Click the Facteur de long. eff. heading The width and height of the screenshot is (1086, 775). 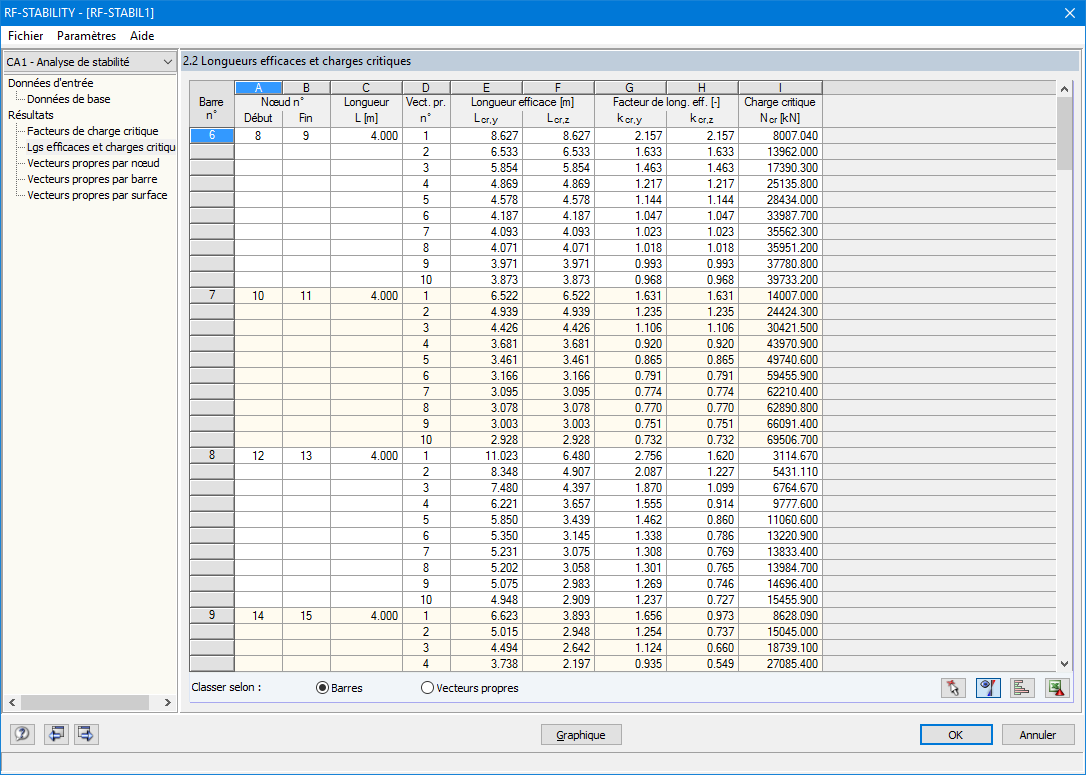666,103
